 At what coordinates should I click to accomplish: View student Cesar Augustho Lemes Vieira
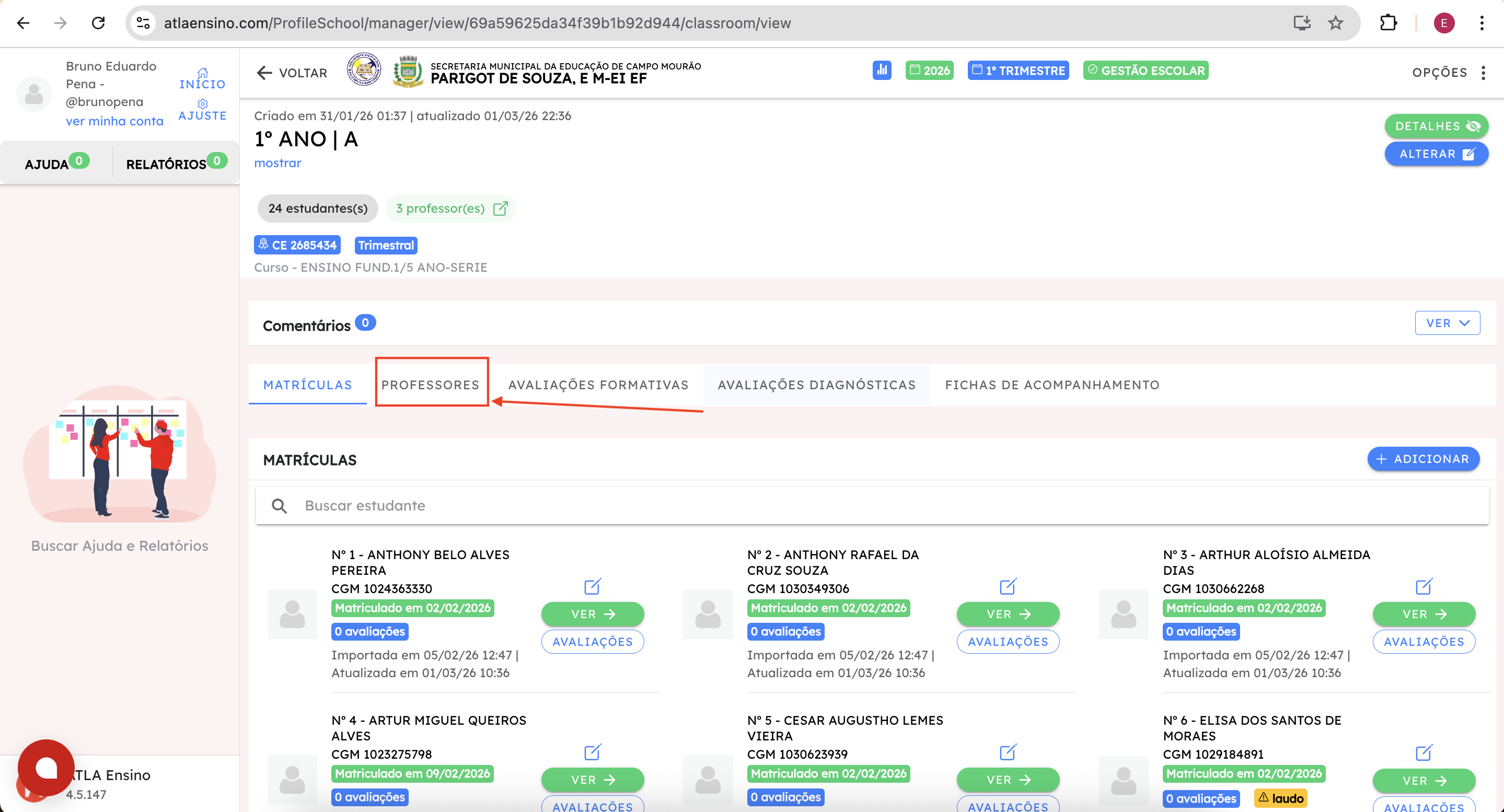tap(1008, 780)
